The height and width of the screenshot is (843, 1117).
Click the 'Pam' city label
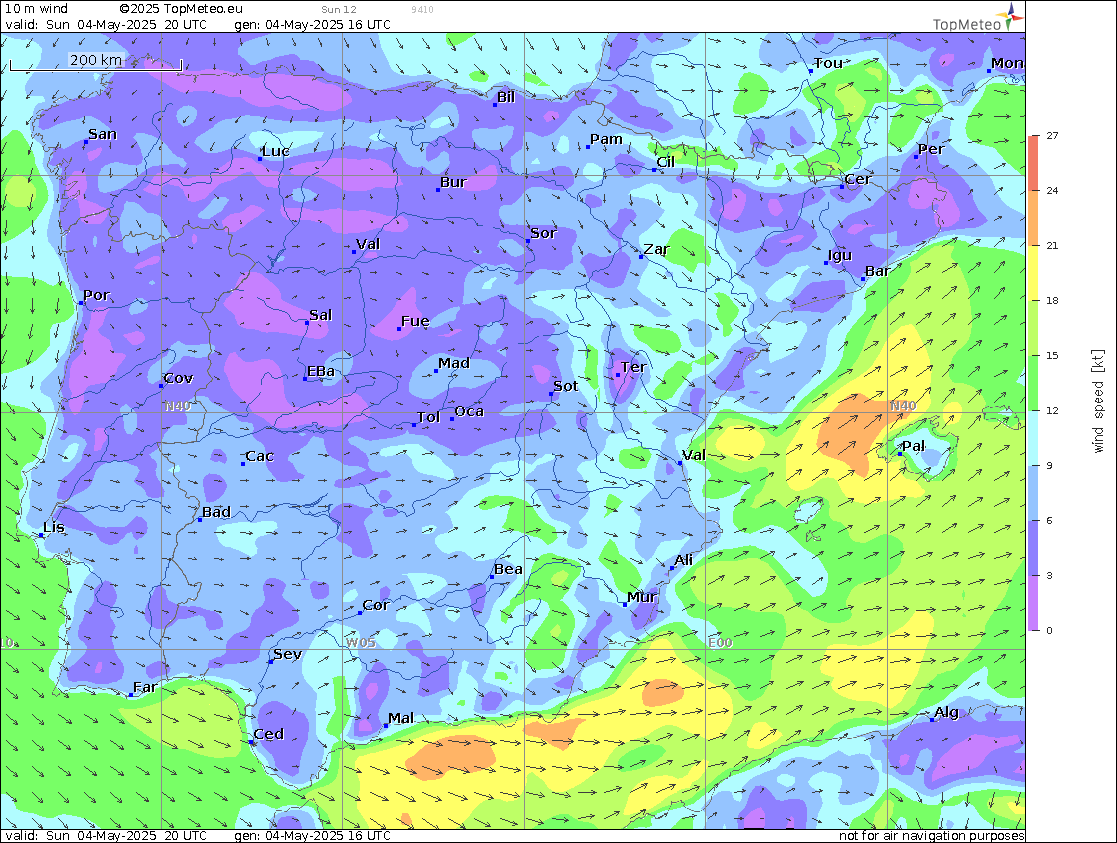(x=606, y=139)
